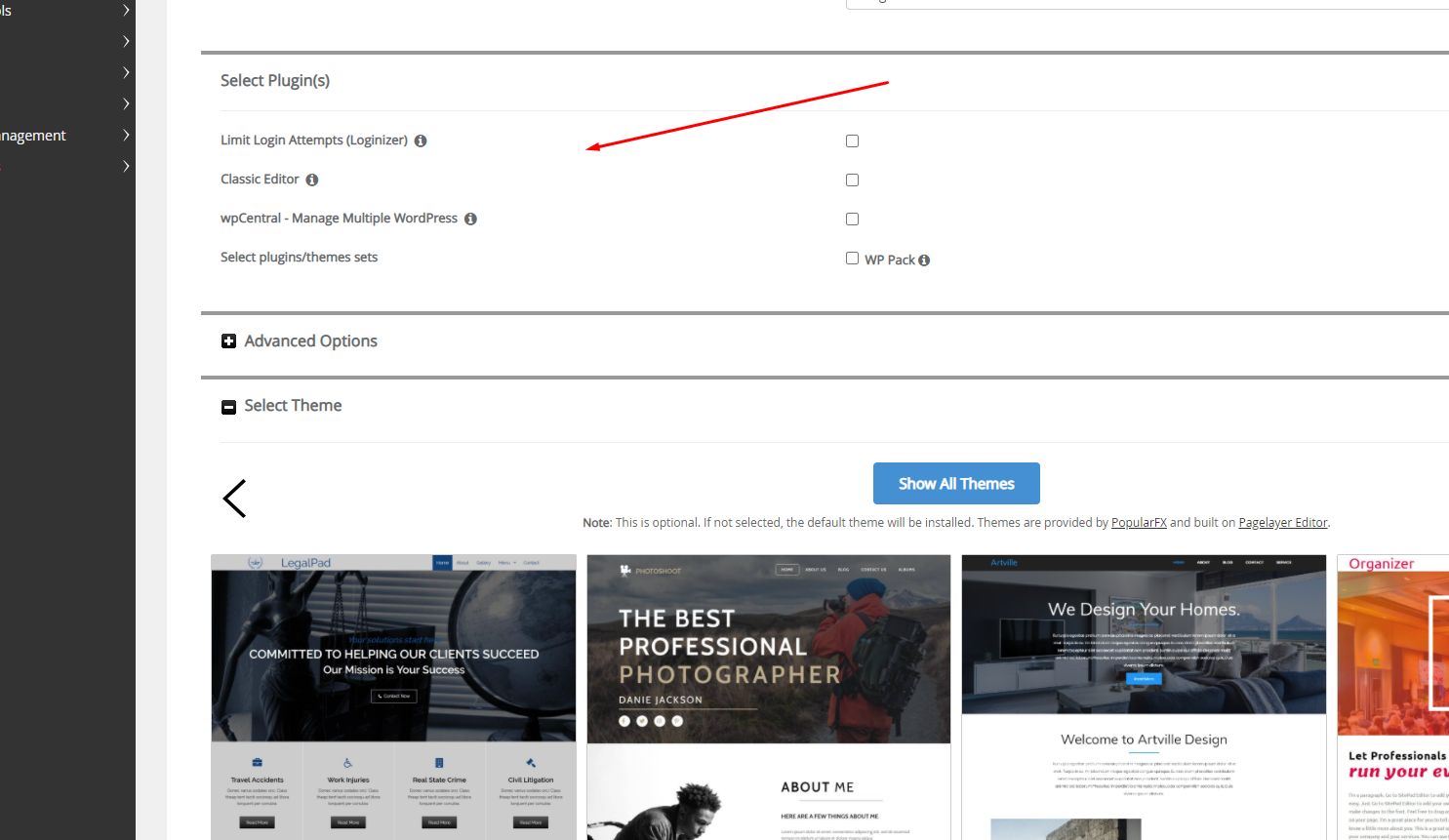Open the Pagelayer Editor link
The image size is (1449, 840).
pyautogui.click(x=1282, y=523)
